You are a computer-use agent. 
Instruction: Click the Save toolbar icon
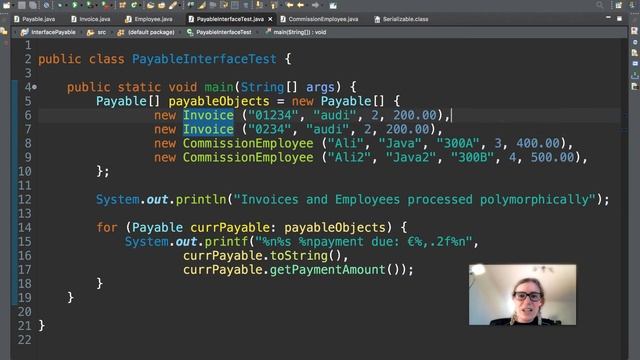coord(22,5)
